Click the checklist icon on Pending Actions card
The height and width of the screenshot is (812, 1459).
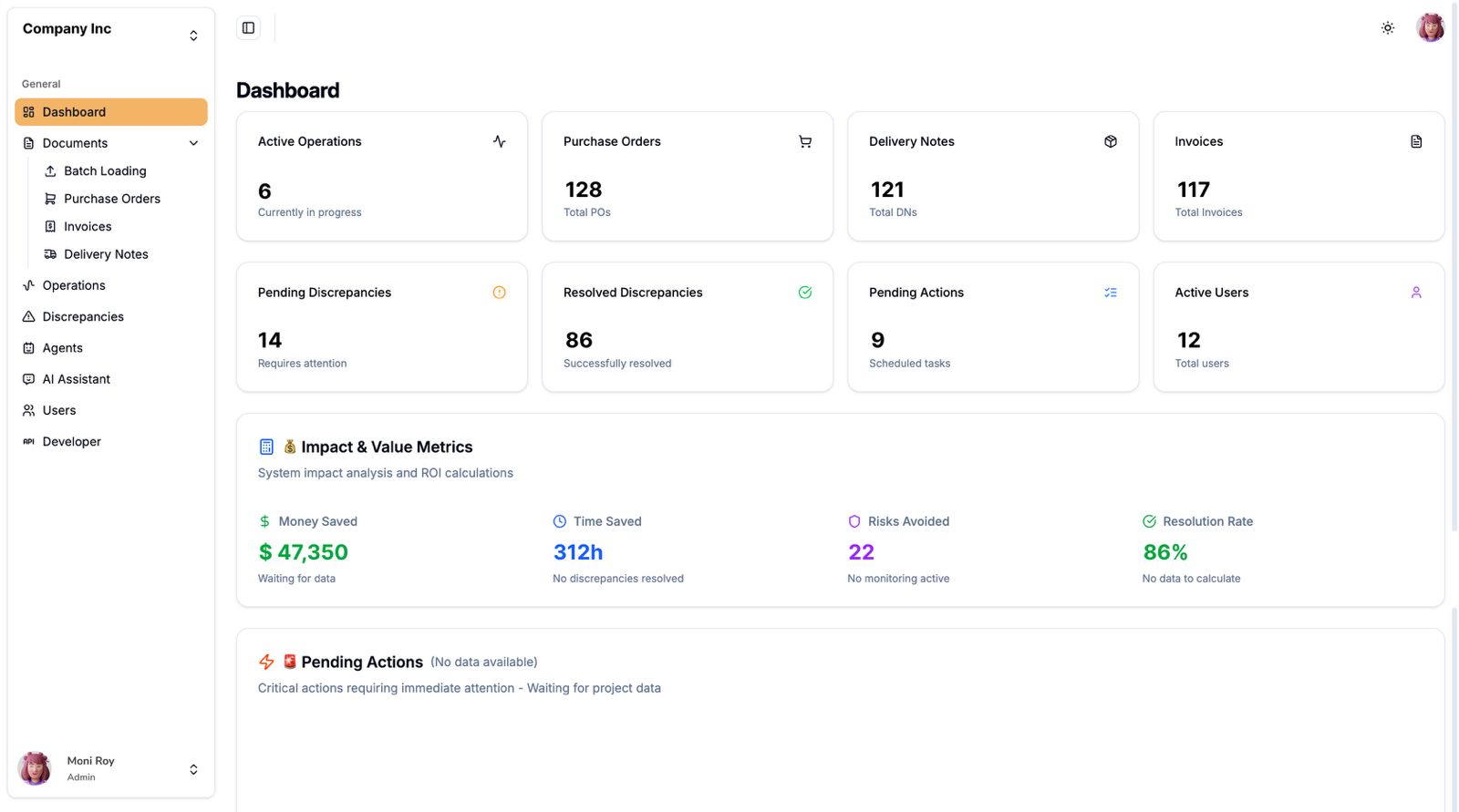pos(1110,293)
